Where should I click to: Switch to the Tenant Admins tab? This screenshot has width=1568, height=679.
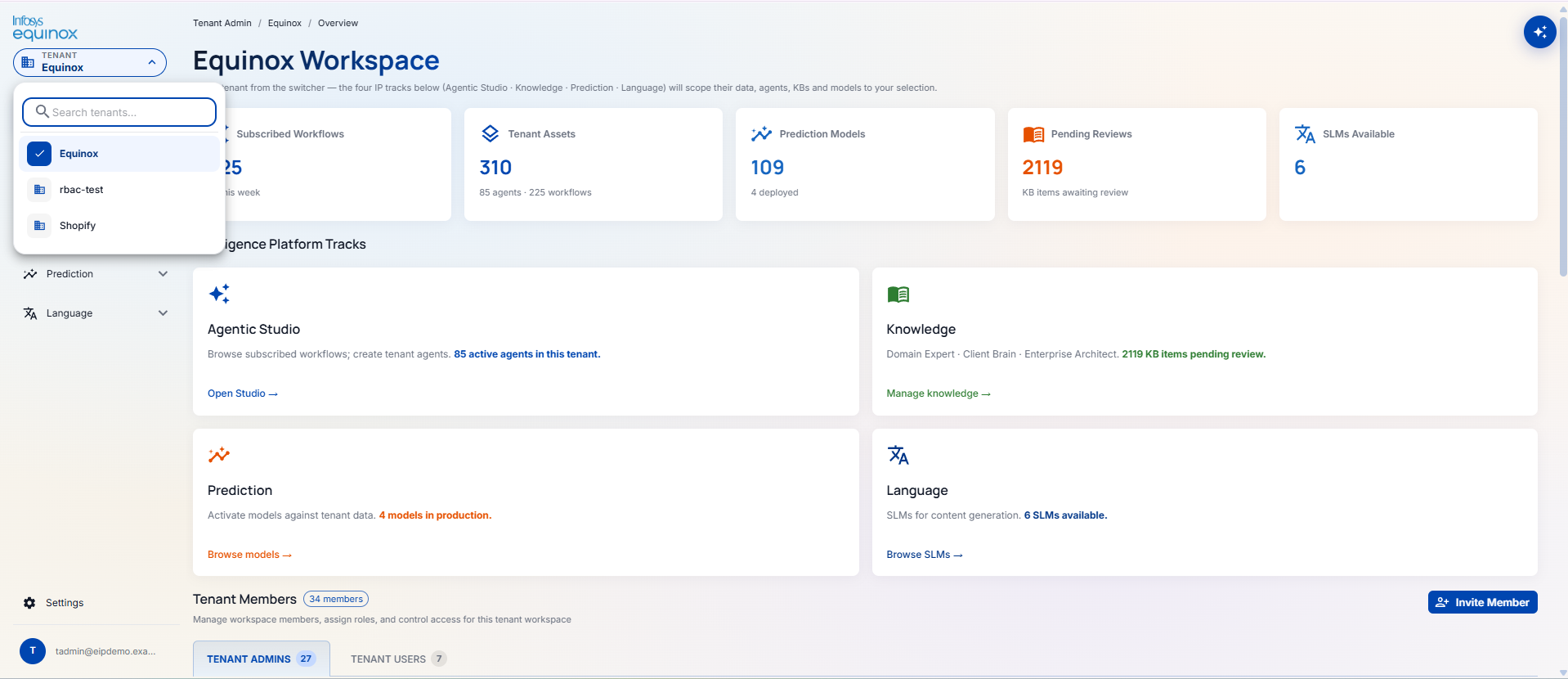262,659
